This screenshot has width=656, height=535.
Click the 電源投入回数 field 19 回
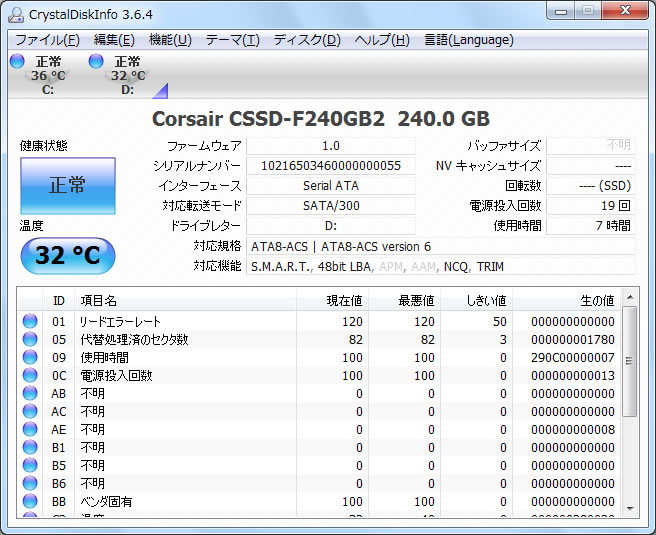[591, 206]
